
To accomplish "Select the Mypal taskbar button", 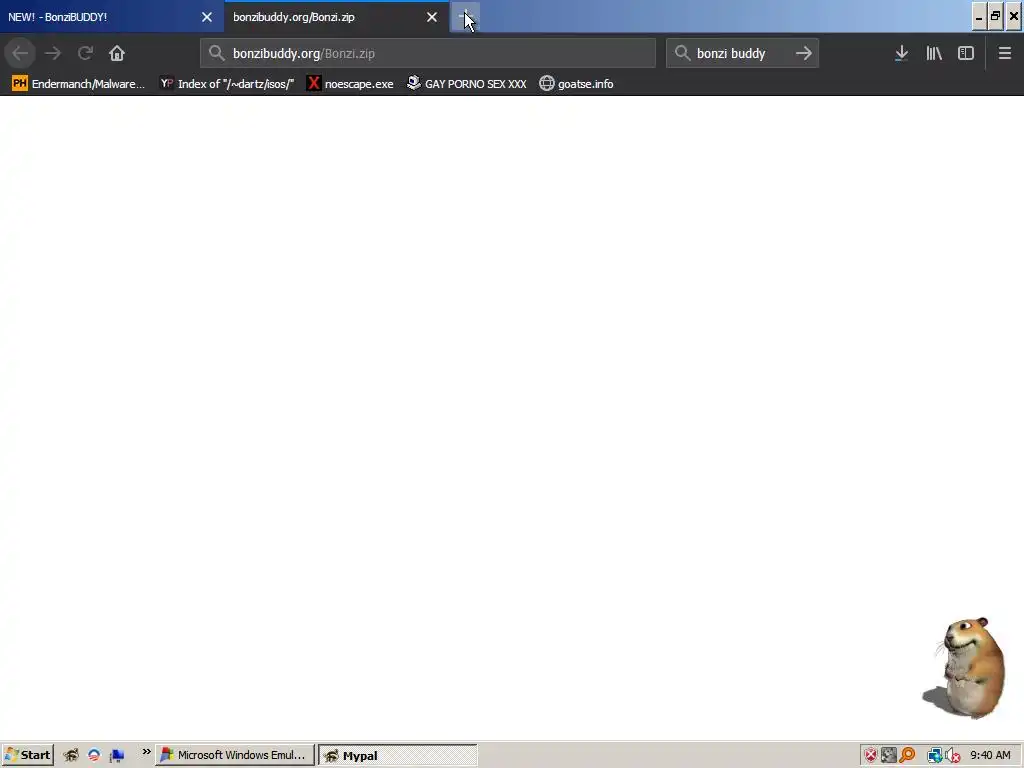I will pyautogui.click(x=398, y=756).
